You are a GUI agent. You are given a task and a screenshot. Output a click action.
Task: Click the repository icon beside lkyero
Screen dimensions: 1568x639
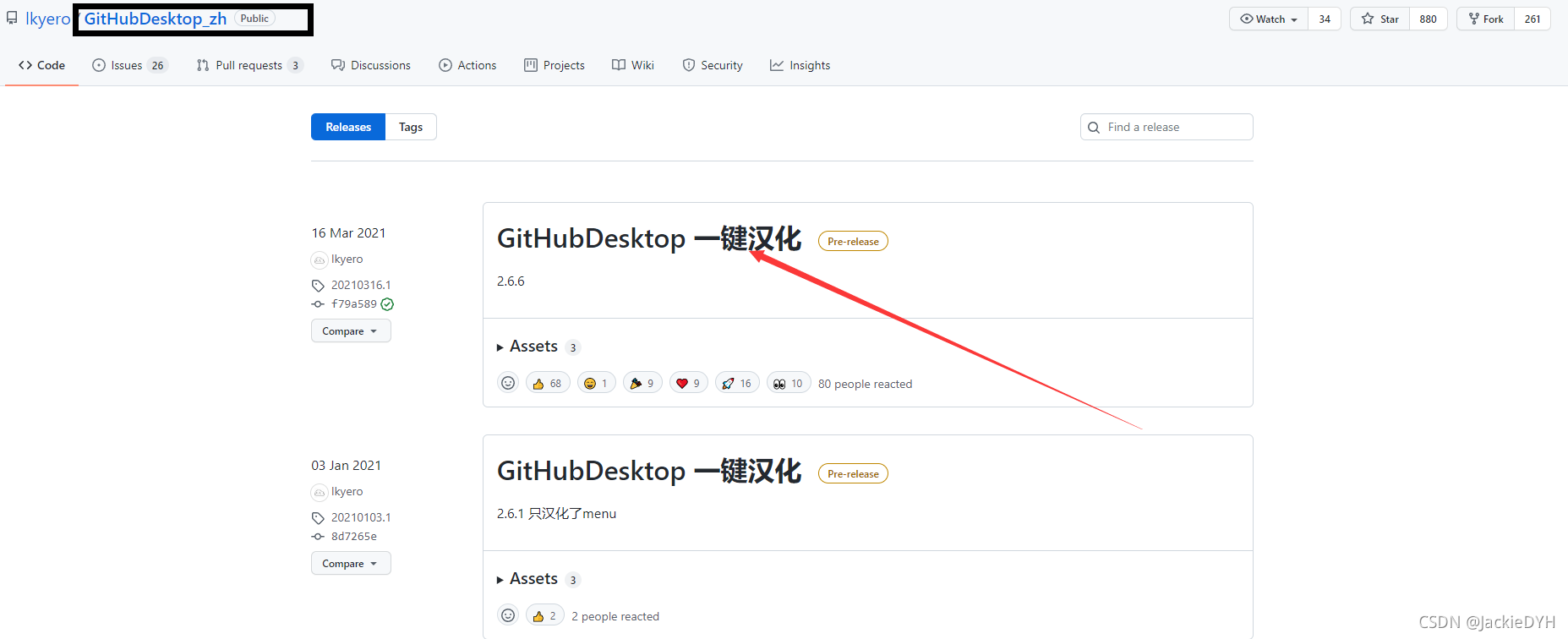tap(12, 18)
